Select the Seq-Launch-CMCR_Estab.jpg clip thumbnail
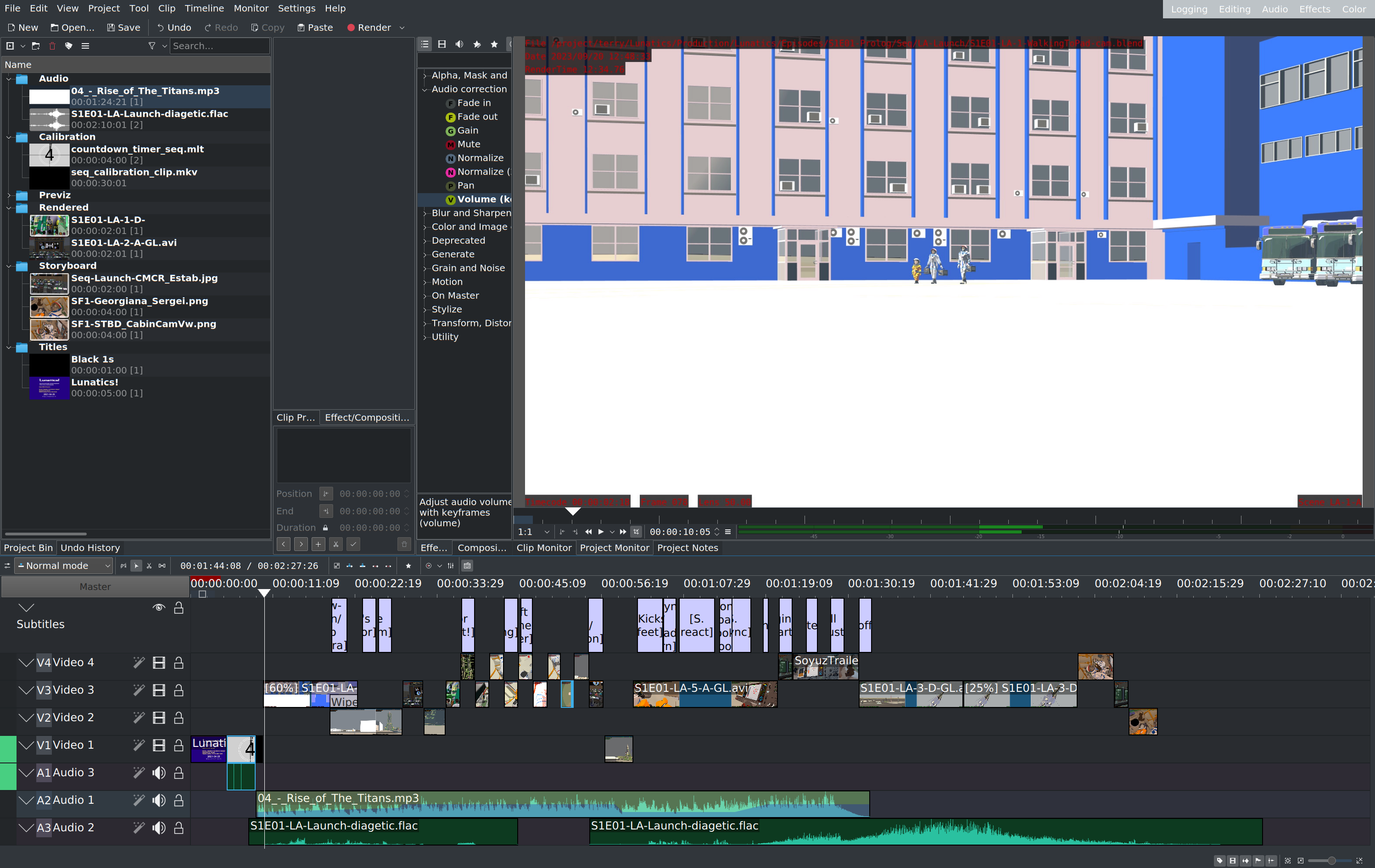This screenshot has width=1375, height=868. (49, 284)
